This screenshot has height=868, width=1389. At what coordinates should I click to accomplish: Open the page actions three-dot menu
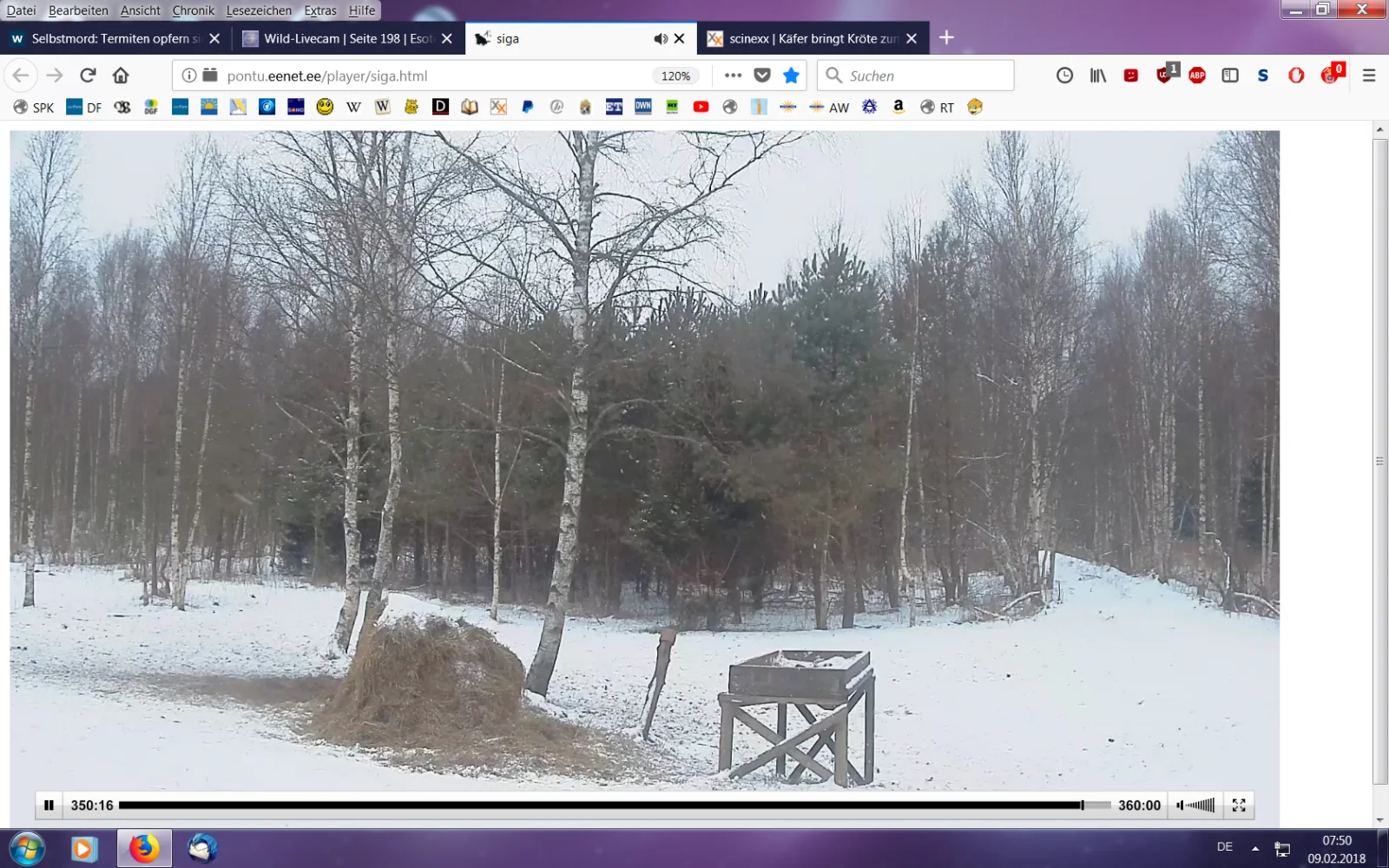pyautogui.click(x=733, y=76)
